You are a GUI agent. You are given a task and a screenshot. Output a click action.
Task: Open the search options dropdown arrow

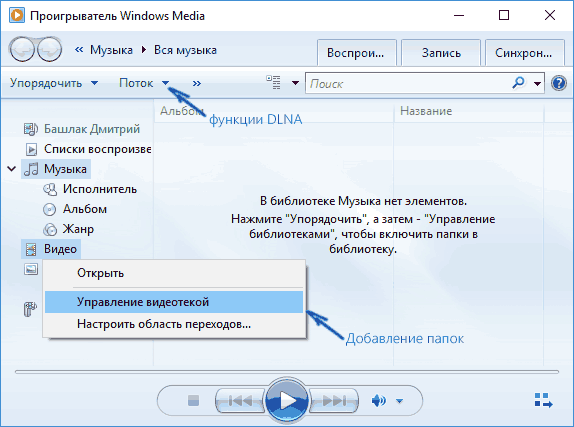pyautogui.click(x=537, y=83)
